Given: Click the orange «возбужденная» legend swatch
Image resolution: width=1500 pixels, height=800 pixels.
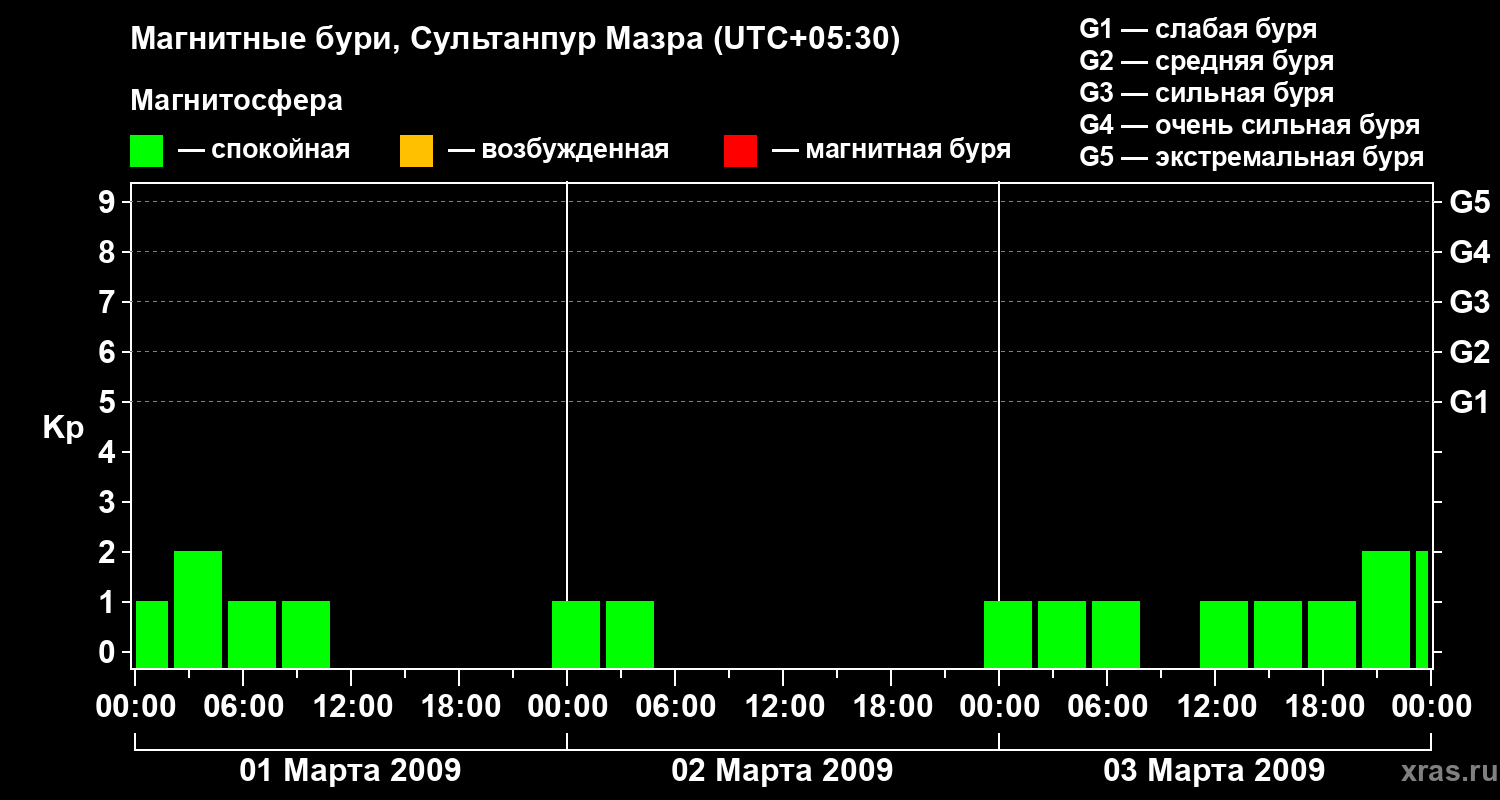Looking at the screenshot, I should [x=416, y=151].
